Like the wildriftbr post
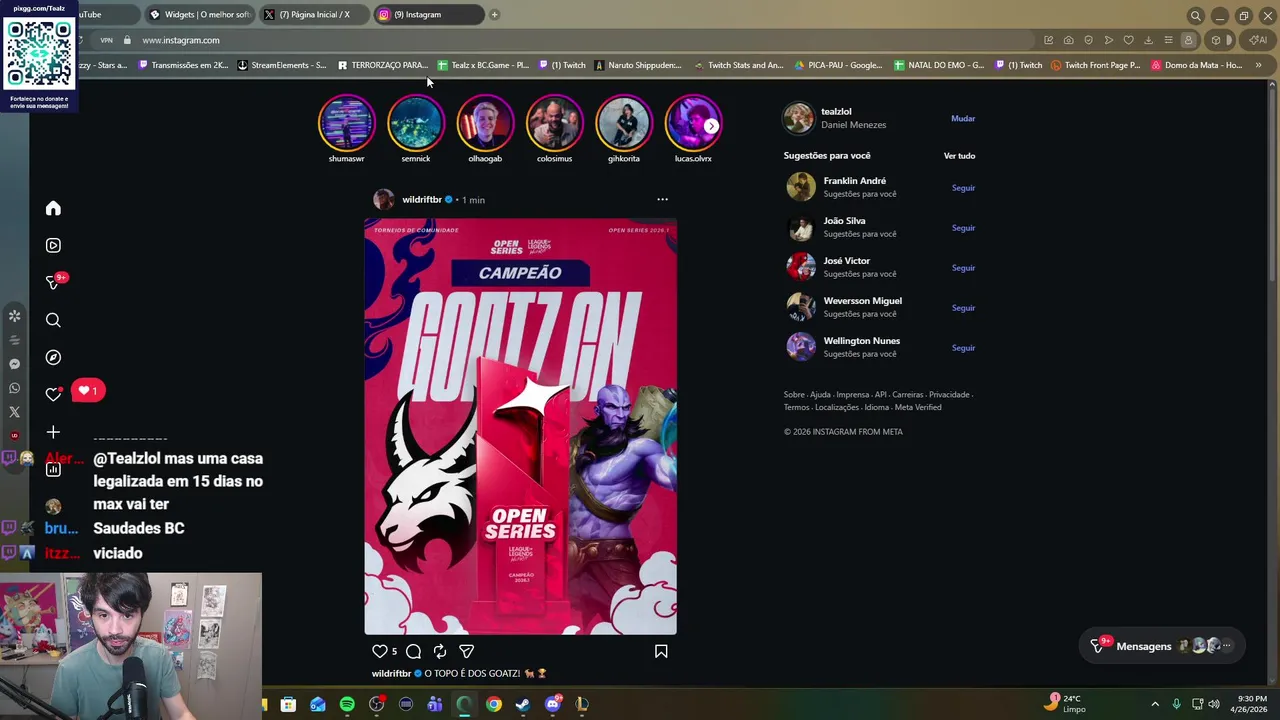 click(379, 651)
